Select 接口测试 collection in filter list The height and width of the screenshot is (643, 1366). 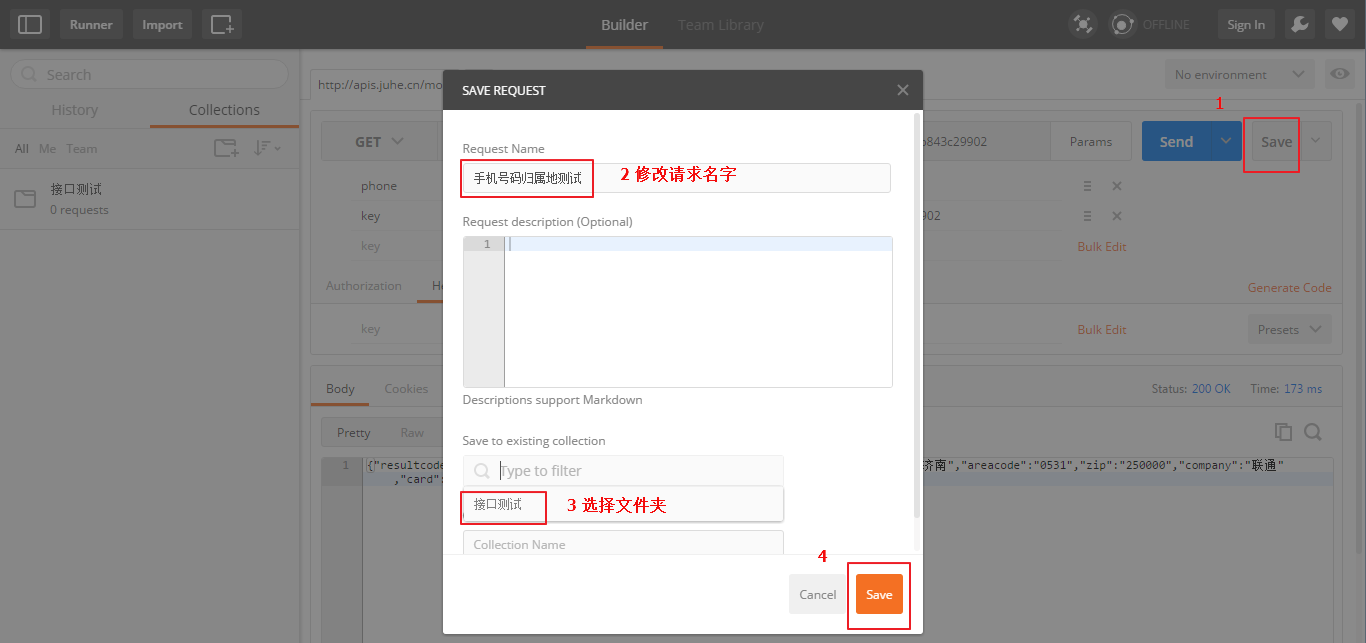tap(498, 505)
